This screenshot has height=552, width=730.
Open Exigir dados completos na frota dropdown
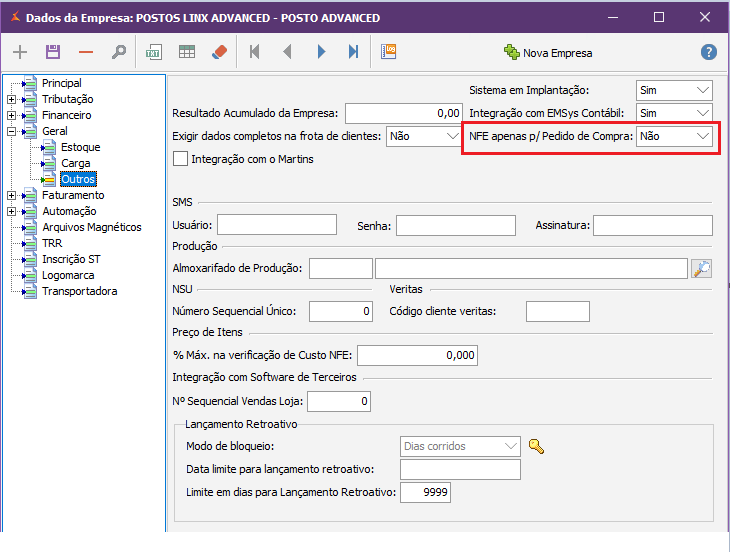click(x=424, y=136)
